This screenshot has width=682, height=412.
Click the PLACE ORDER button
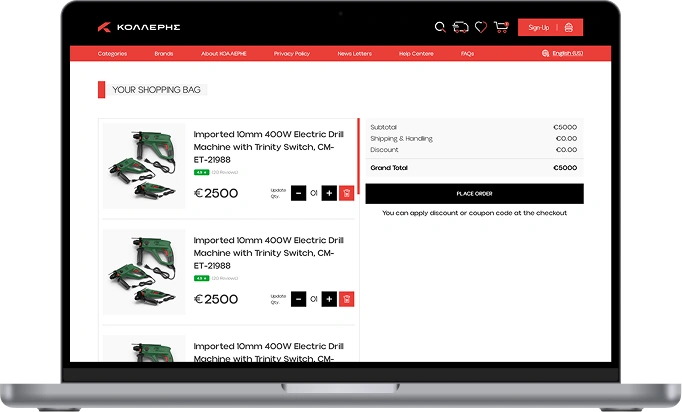tap(475, 194)
